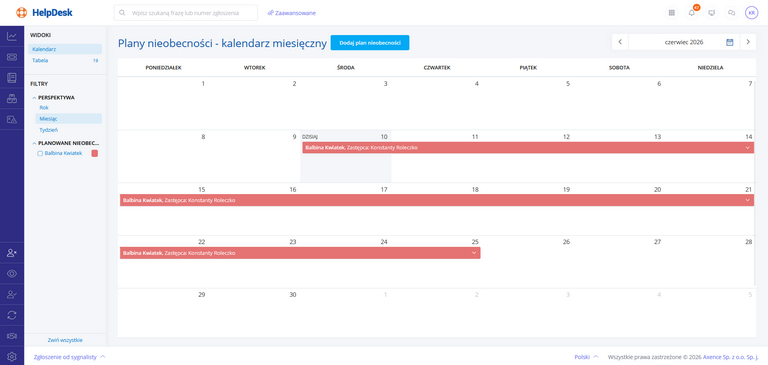The width and height of the screenshot is (768, 365).
Task: Select the Rok perspective
Action: 44,107
